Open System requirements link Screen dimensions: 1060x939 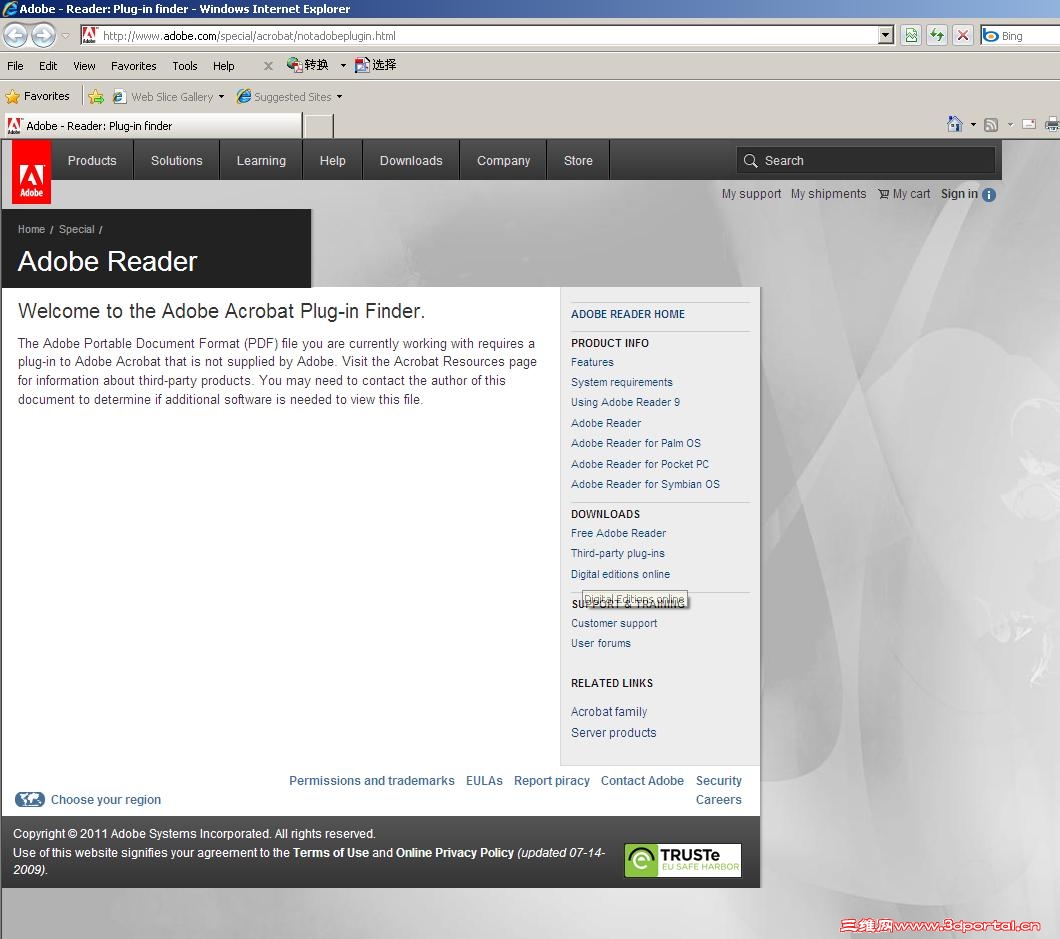[621, 382]
